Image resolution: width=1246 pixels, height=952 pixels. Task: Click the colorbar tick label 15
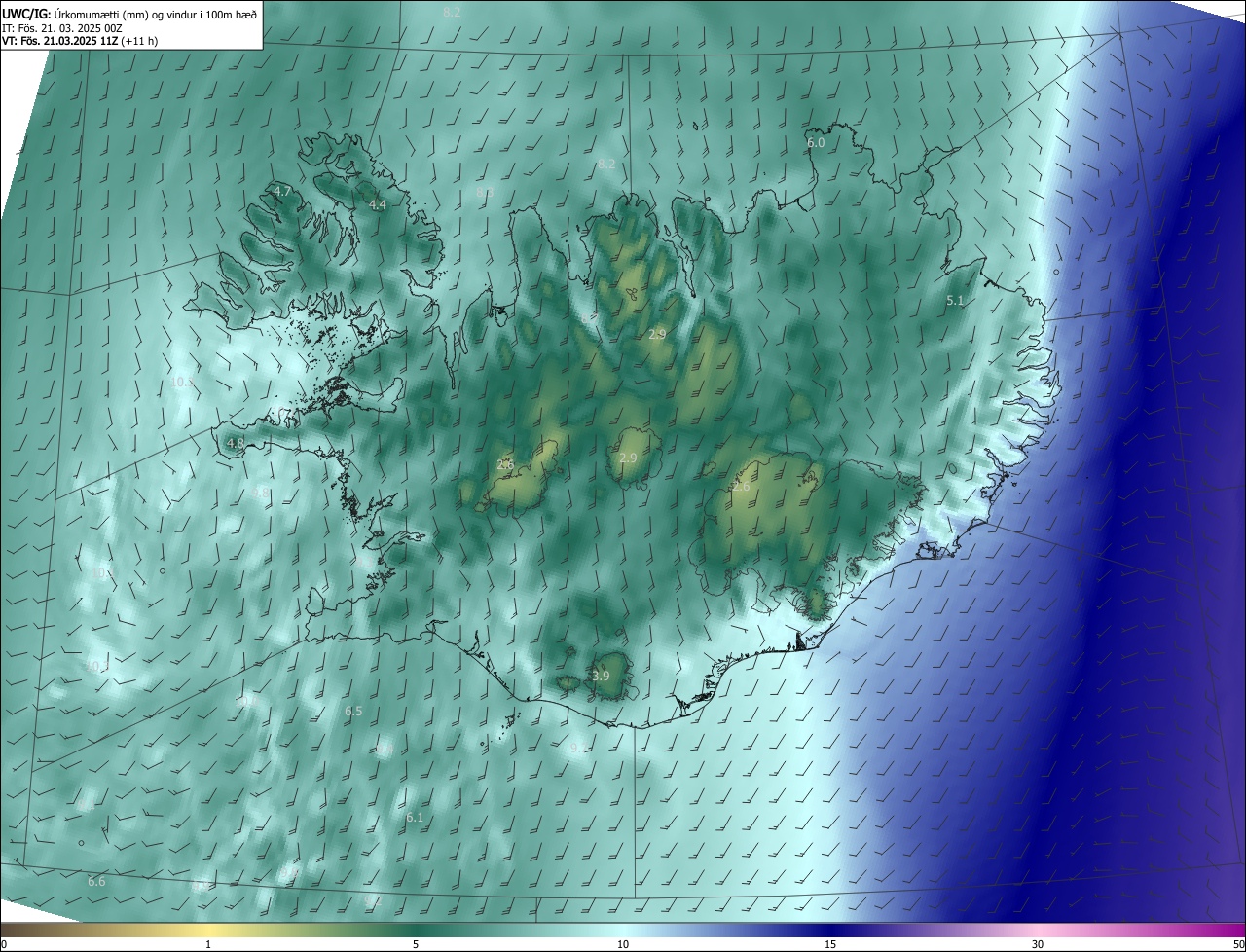[830, 945]
